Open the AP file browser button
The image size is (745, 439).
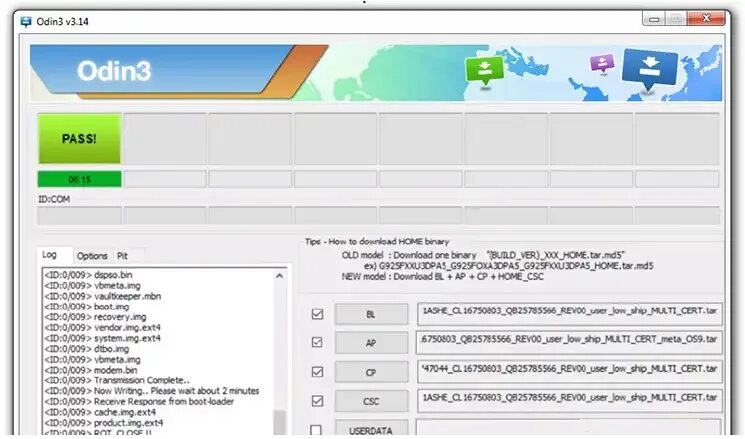coord(371,343)
